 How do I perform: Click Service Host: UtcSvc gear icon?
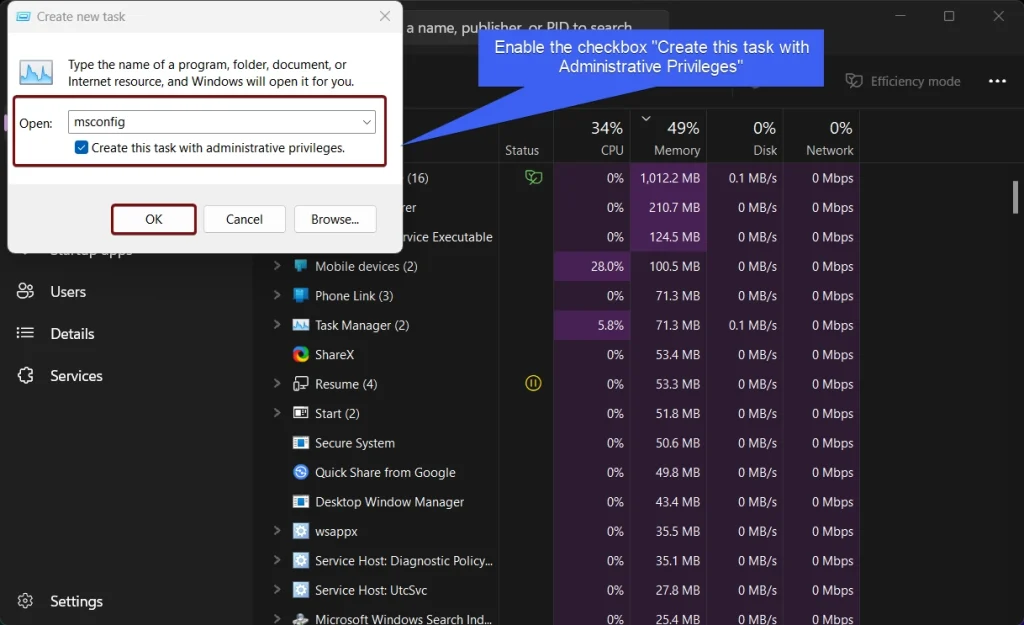click(x=300, y=590)
